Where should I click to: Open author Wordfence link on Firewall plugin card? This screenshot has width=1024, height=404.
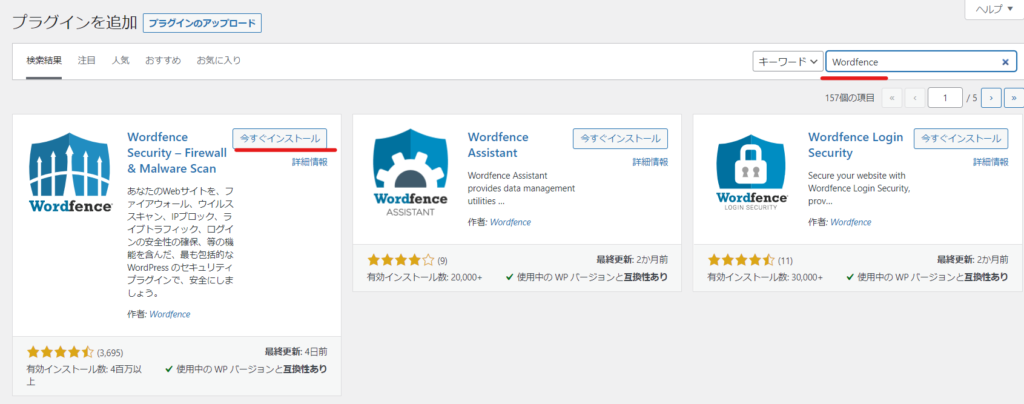[x=170, y=315]
